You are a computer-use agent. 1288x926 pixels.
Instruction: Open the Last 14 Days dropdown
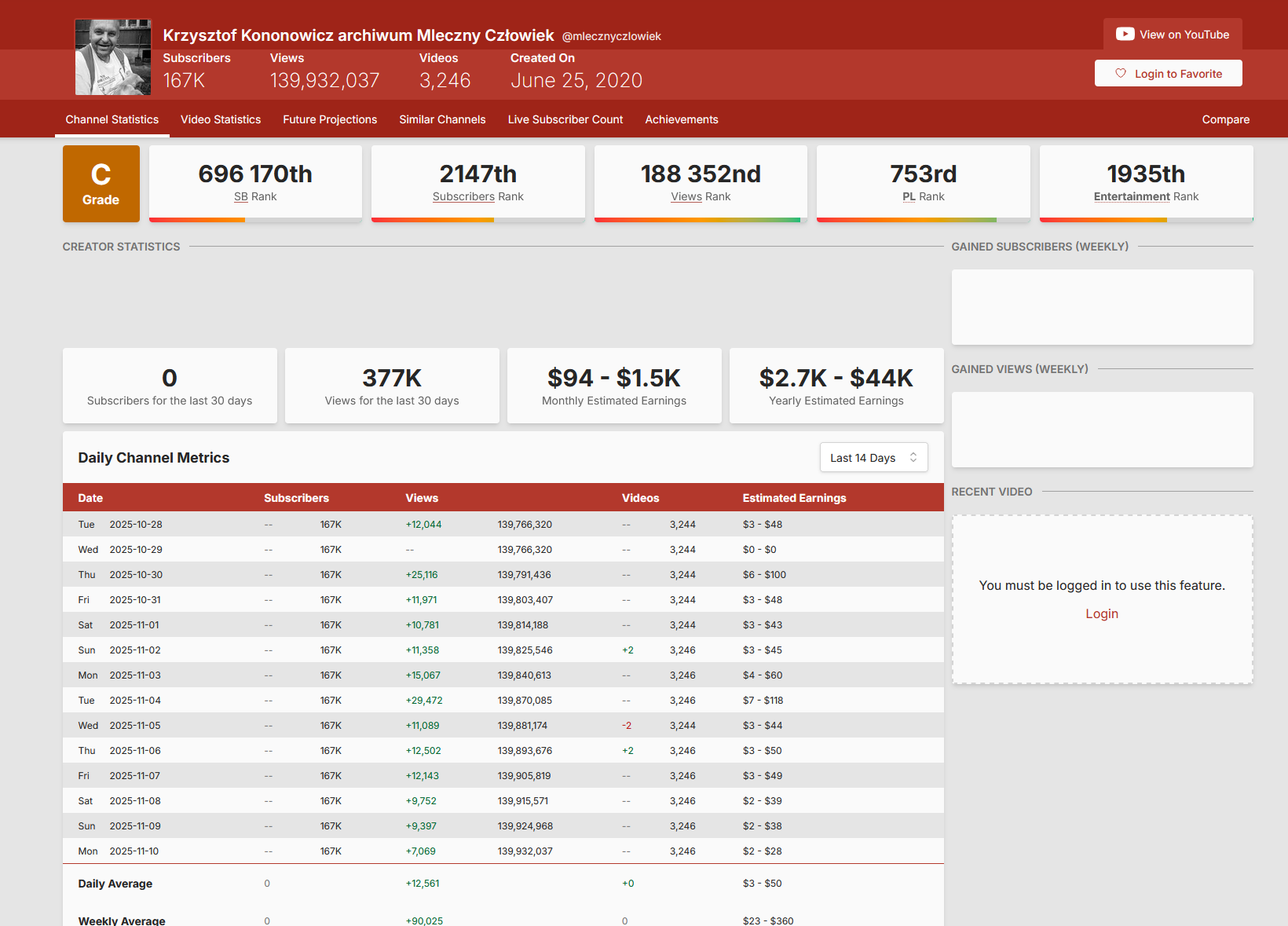point(862,458)
